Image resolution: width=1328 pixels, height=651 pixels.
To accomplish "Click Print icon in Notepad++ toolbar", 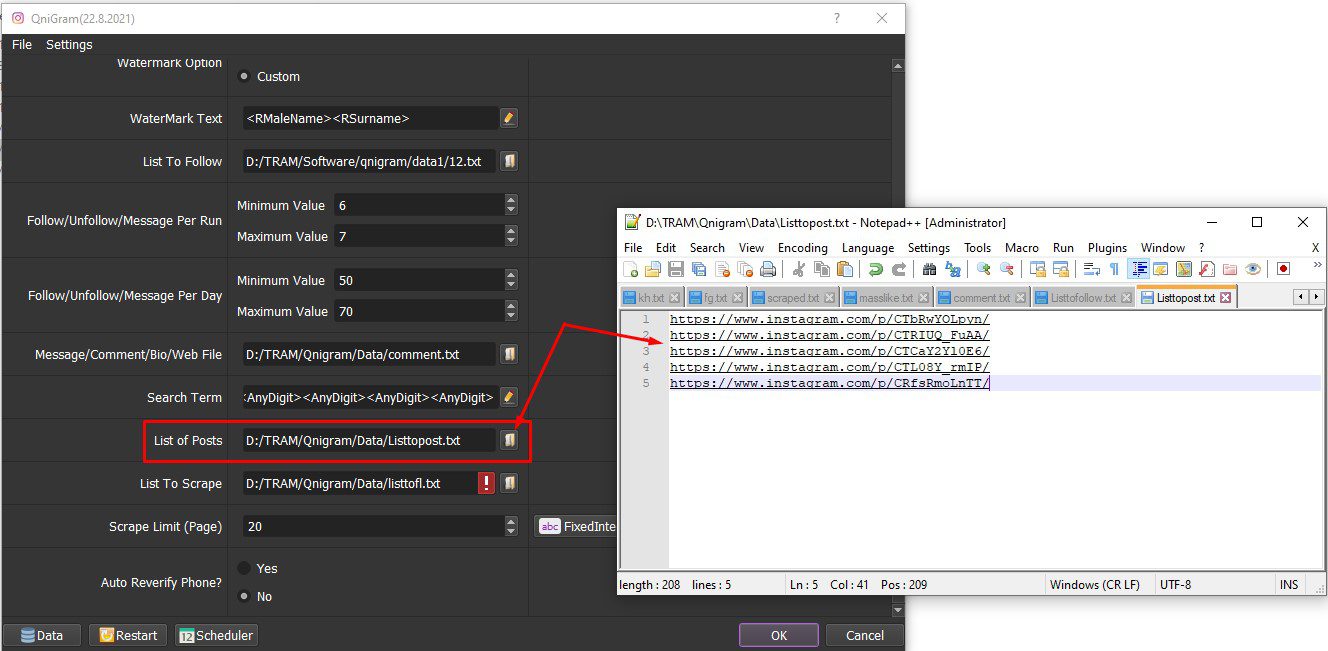I will coord(768,269).
